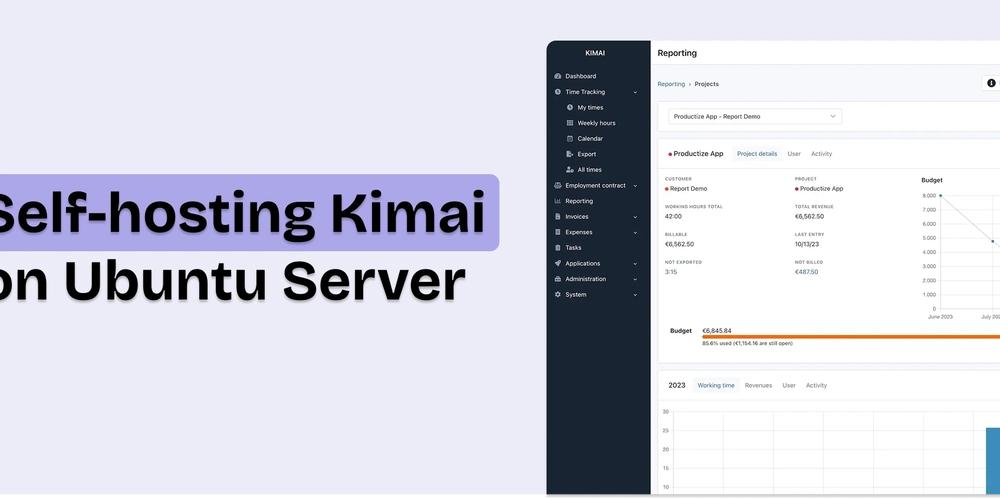Switch to the Project details tab
Image resolution: width=1000 pixels, height=499 pixels.
coord(757,154)
